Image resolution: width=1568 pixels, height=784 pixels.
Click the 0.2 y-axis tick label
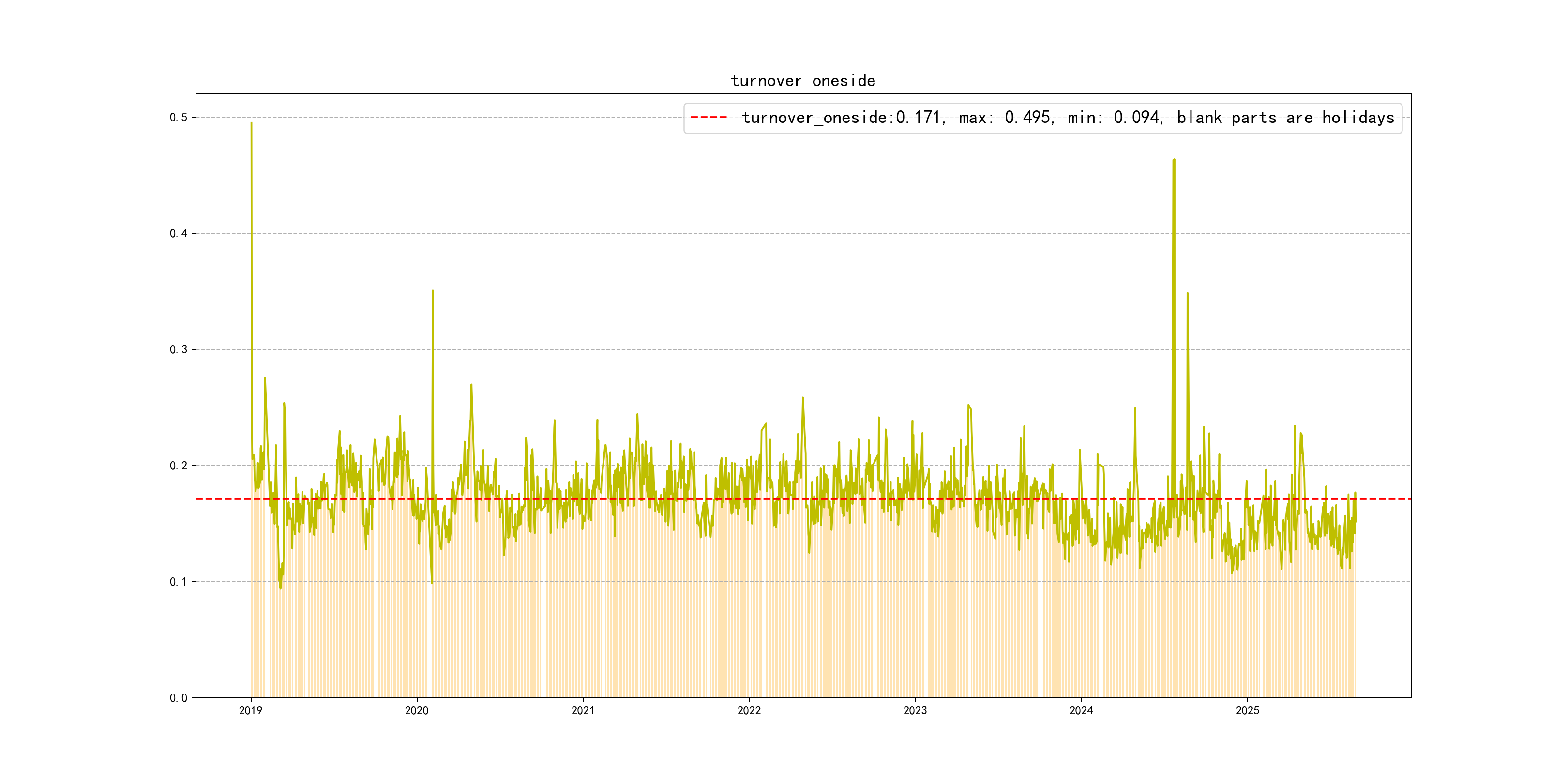(x=179, y=466)
